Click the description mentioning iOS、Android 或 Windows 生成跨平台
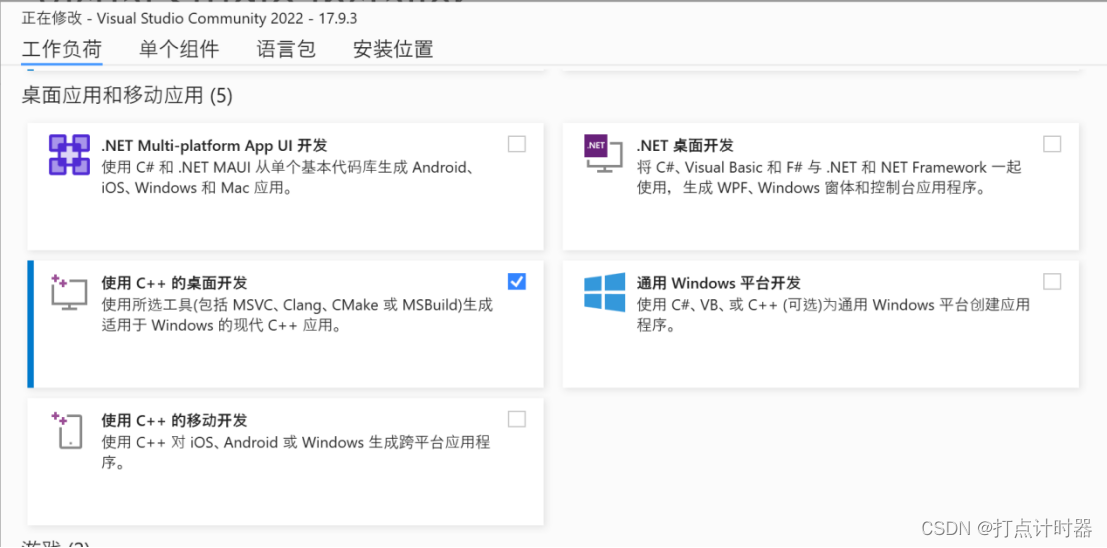Image resolution: width=1107 pixels, height=548 pixels. pyautogui.click(x=296, y=453)
